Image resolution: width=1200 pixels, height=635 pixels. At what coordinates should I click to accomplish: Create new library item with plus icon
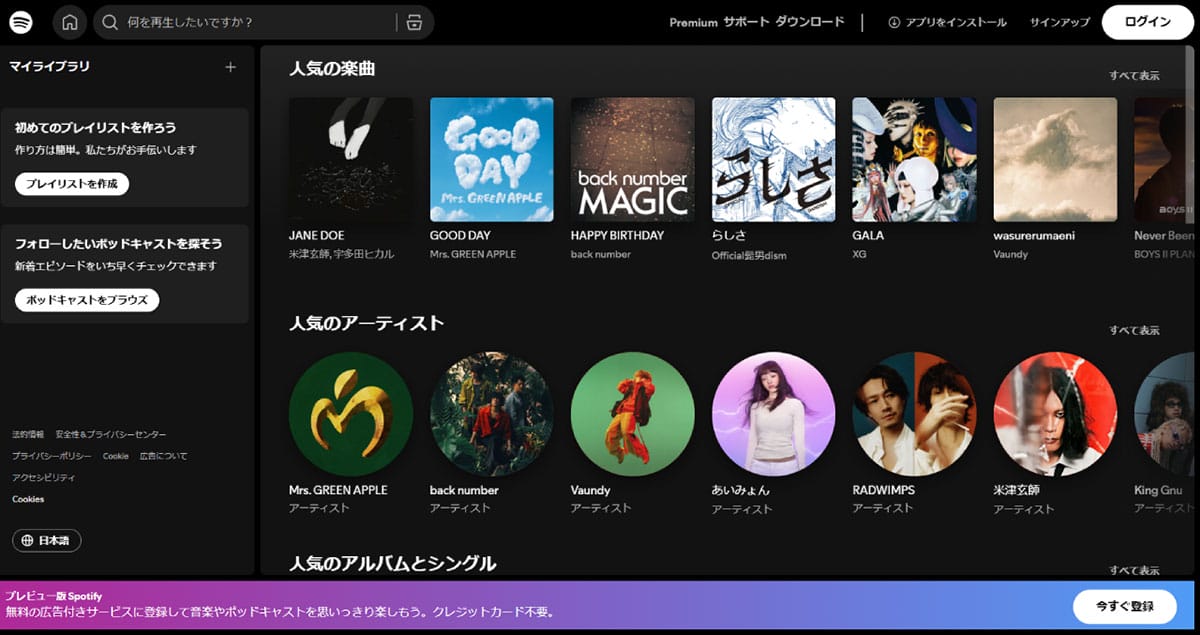230,67
